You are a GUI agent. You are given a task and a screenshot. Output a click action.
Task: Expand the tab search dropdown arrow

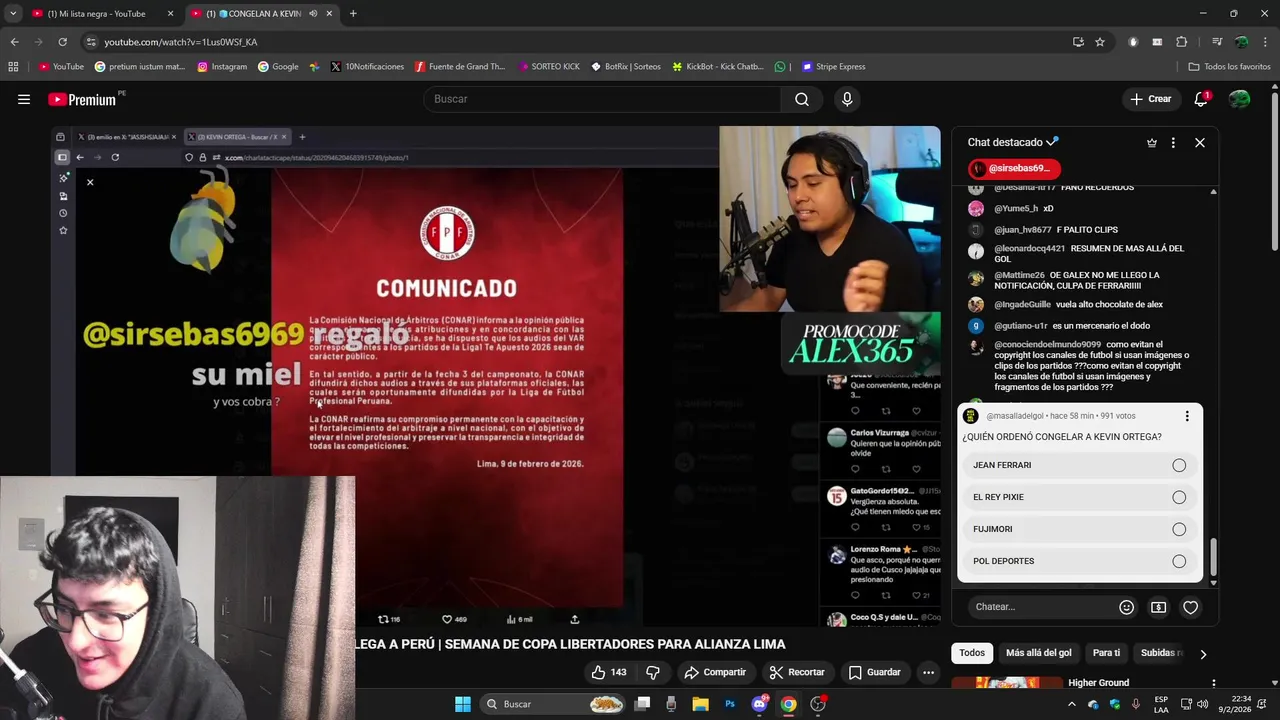coord(13,14)
